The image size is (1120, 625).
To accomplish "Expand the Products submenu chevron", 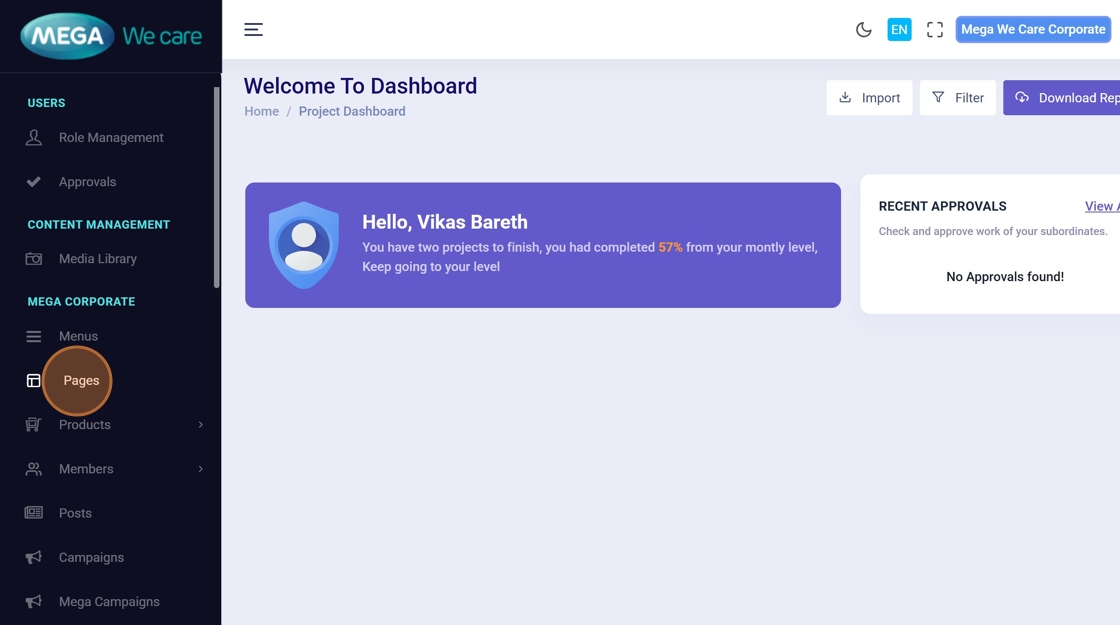I will tap(200, 425).
